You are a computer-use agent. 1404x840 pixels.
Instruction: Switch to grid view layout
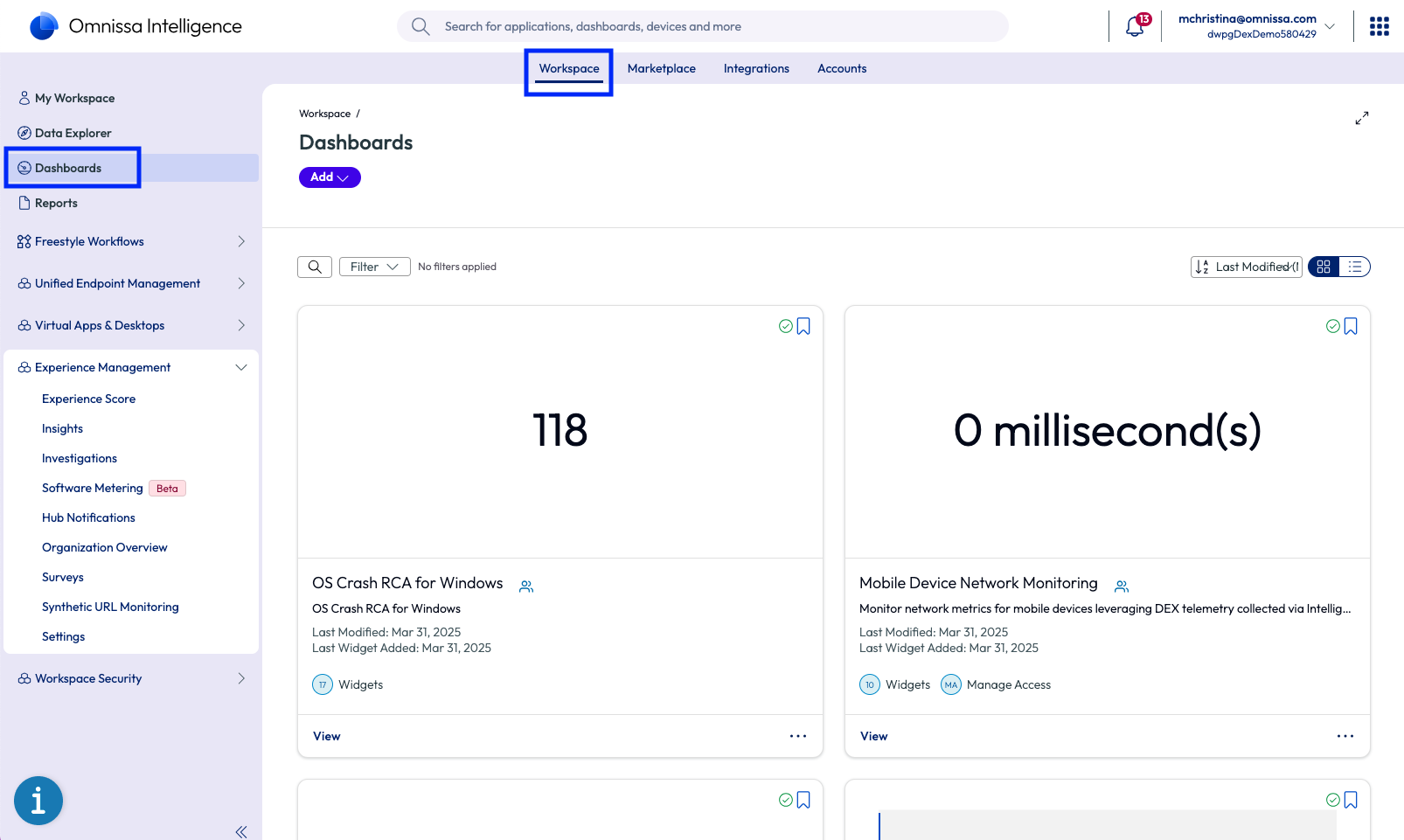[1324, 267]
